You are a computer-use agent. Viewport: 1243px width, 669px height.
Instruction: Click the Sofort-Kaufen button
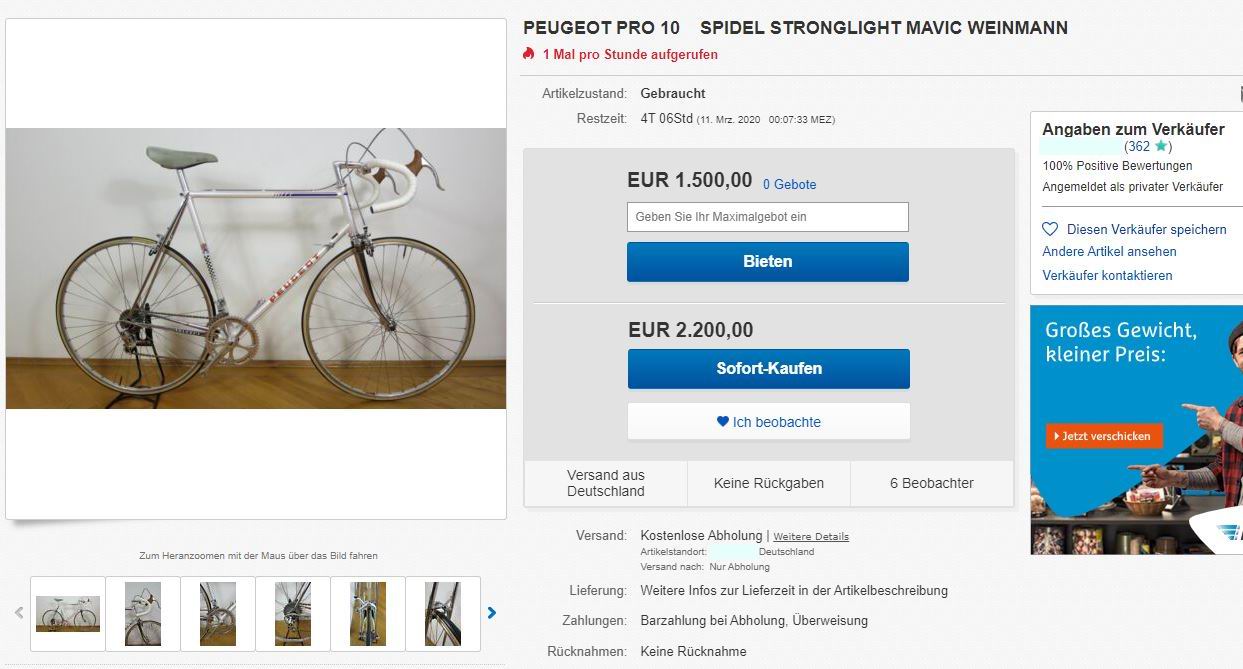click(x=768, y=368)
